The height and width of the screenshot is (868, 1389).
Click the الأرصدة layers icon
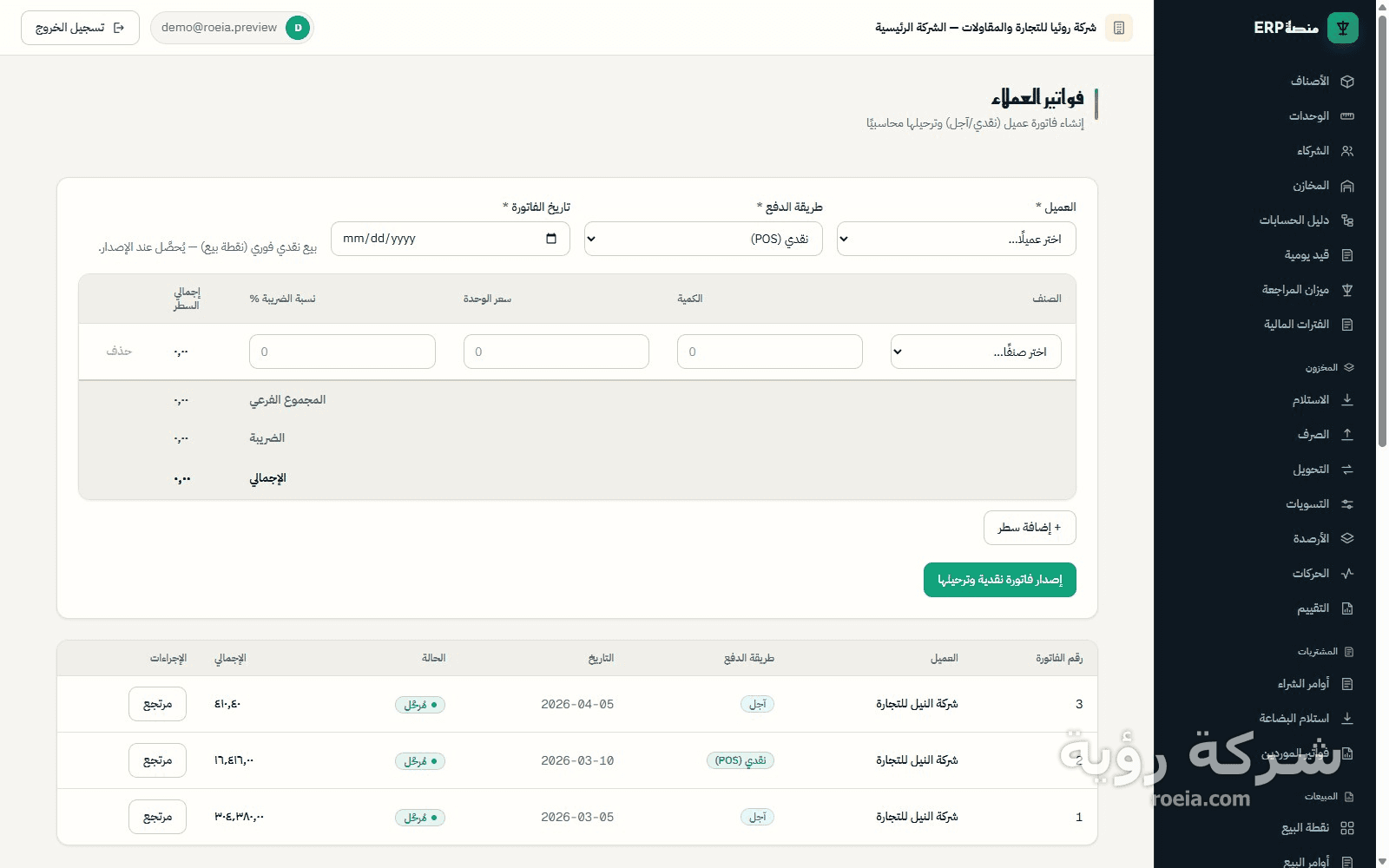point(1347,539)
